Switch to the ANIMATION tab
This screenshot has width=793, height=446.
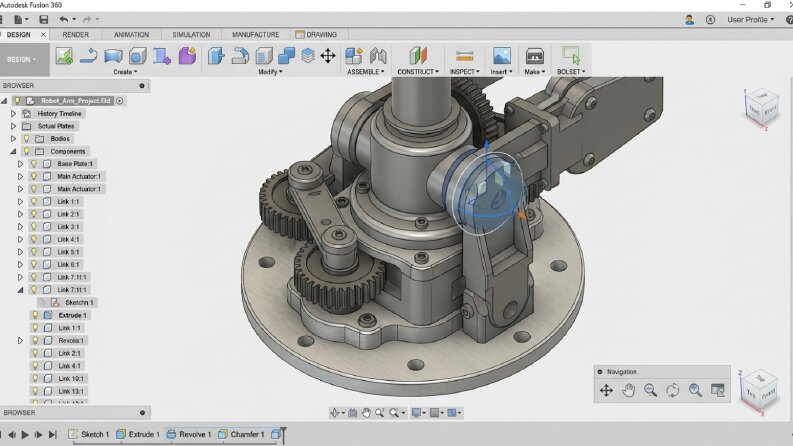coord(131,34)
